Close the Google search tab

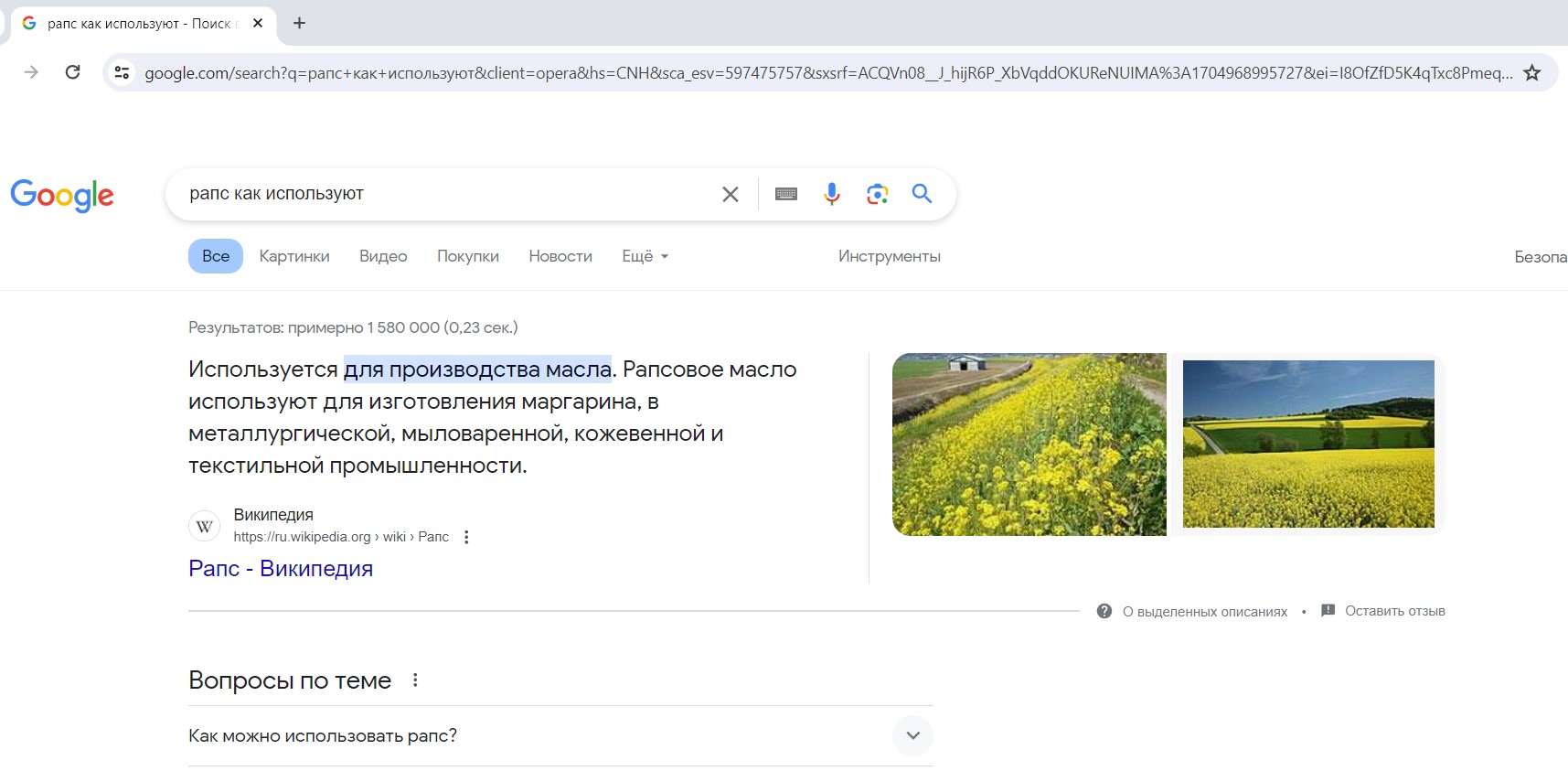pos(258,23)
